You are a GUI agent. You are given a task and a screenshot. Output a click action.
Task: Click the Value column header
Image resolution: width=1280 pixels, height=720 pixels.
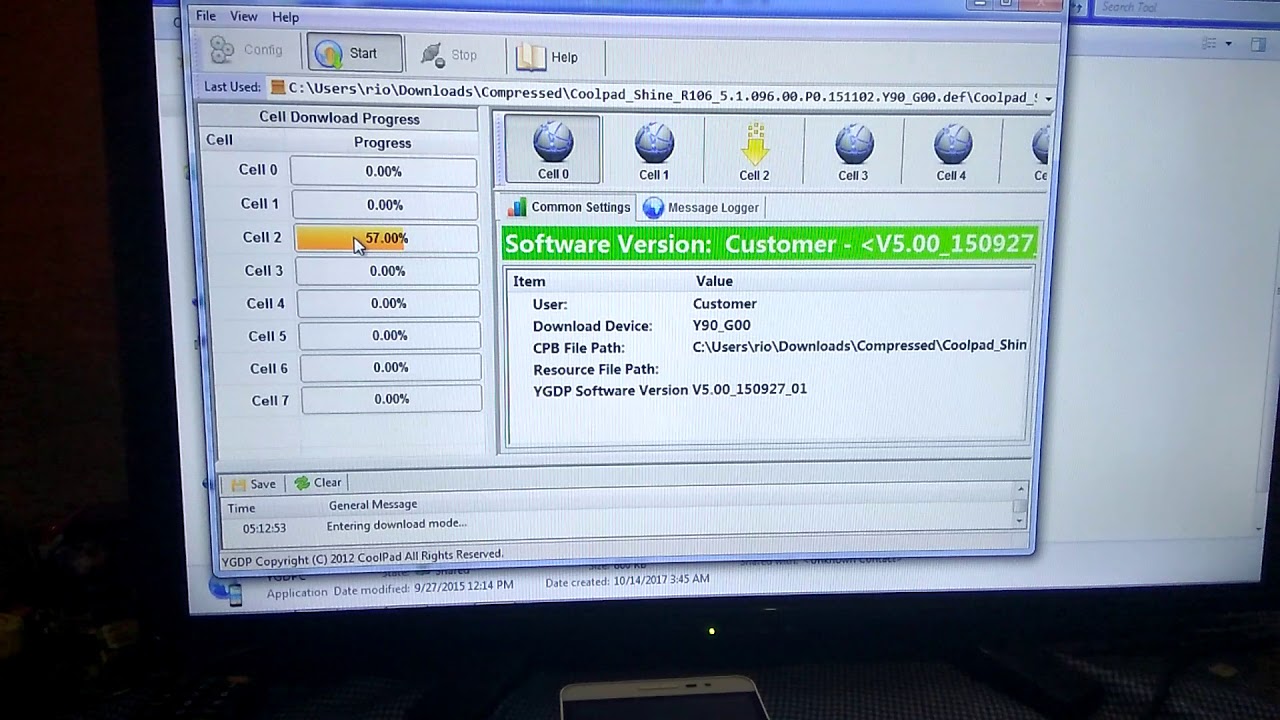(x=714, y=281)
